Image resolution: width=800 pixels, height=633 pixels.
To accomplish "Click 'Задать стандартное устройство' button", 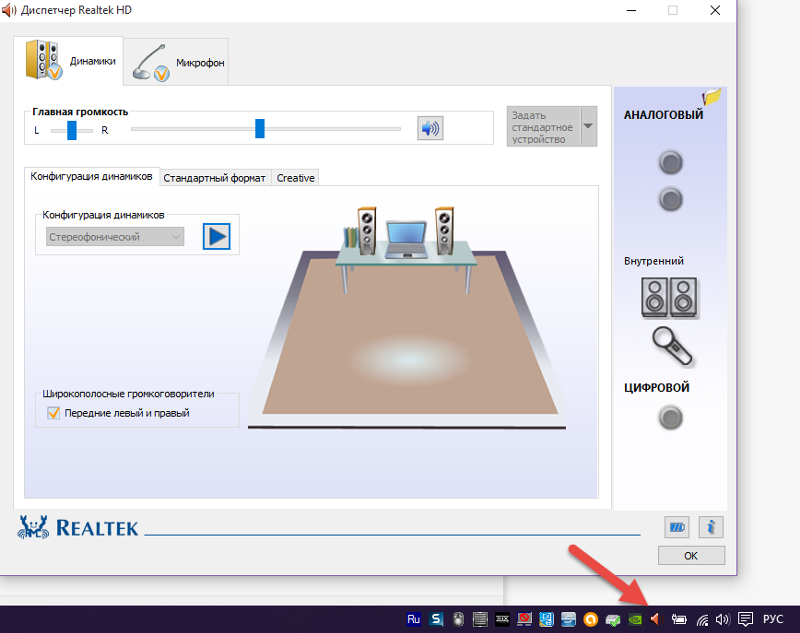I will (543, 126).
